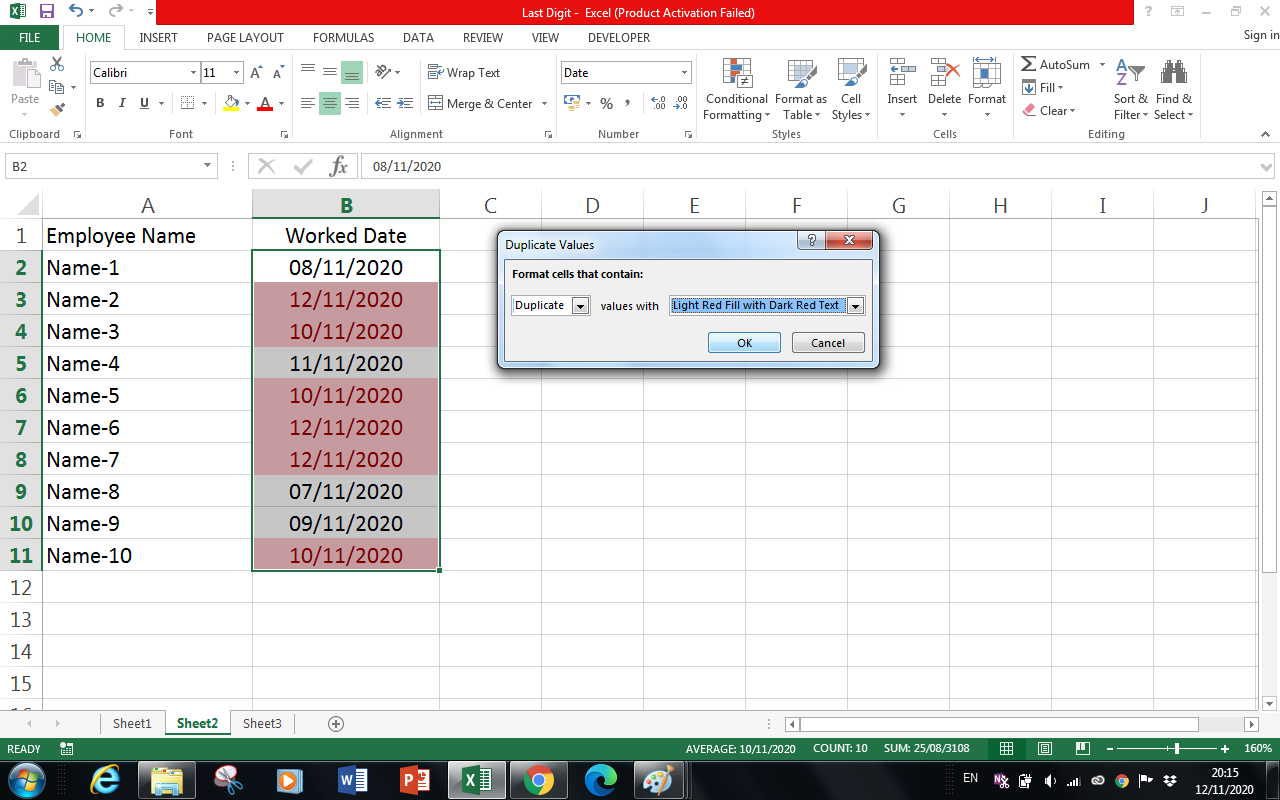Screen dimensions: 1280x800
Task: Toggle Bold formatting
Action: 100,103
